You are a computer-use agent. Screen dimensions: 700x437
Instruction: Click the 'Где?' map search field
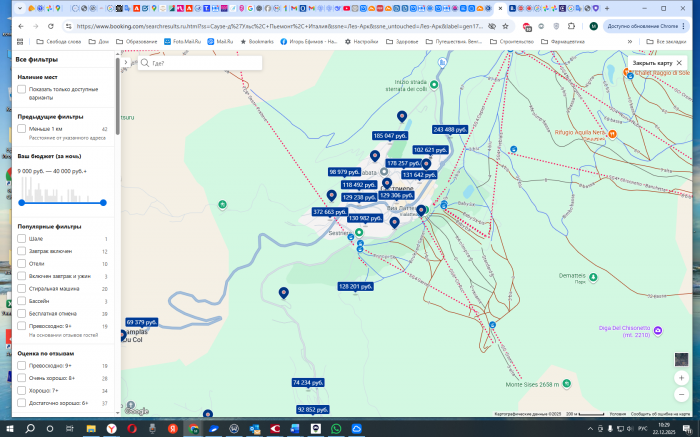tap(200, 63)
